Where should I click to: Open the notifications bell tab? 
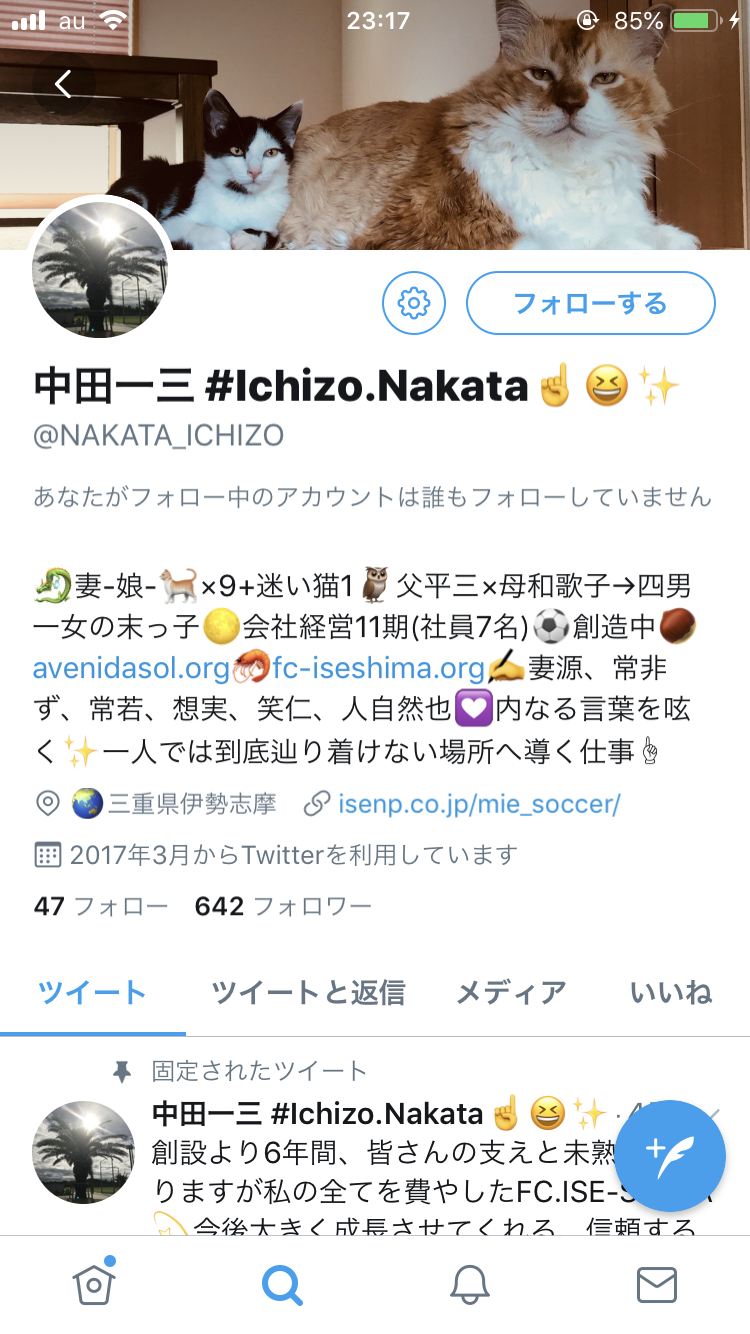pyautogui.click(x=469, y=1285)
